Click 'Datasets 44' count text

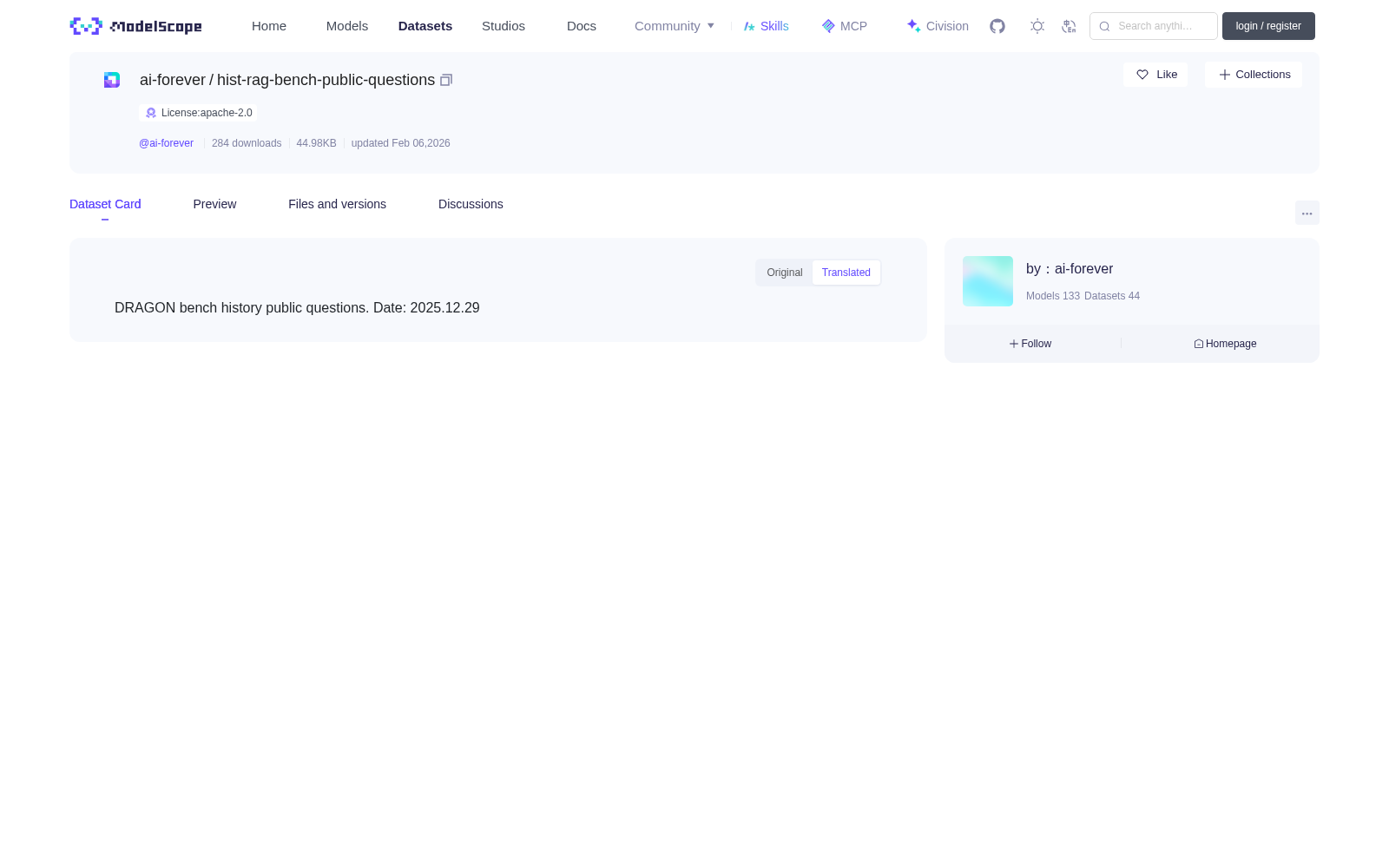1112,296
